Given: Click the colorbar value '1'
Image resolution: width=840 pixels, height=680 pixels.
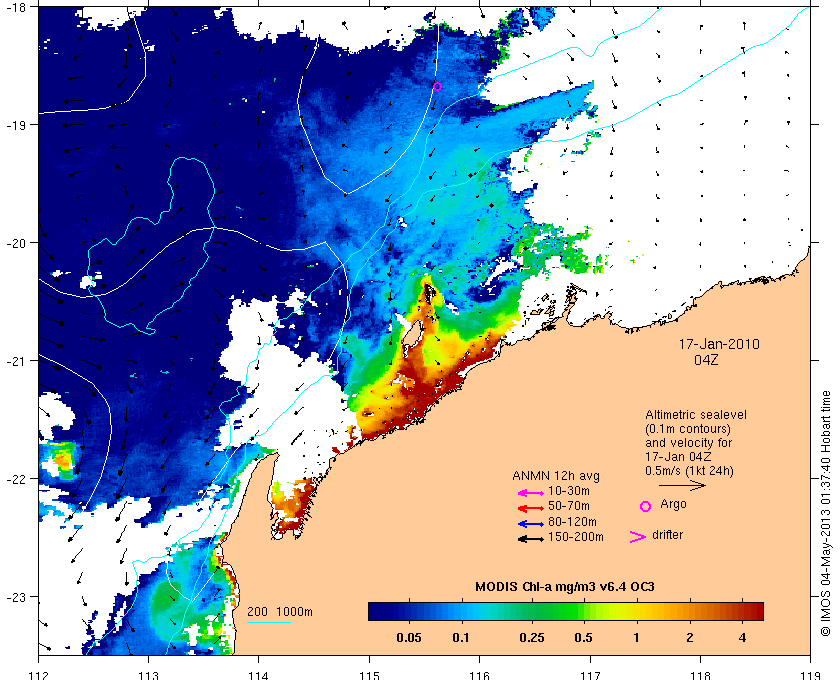Looking at the screenshot, I should coord(636,638).
